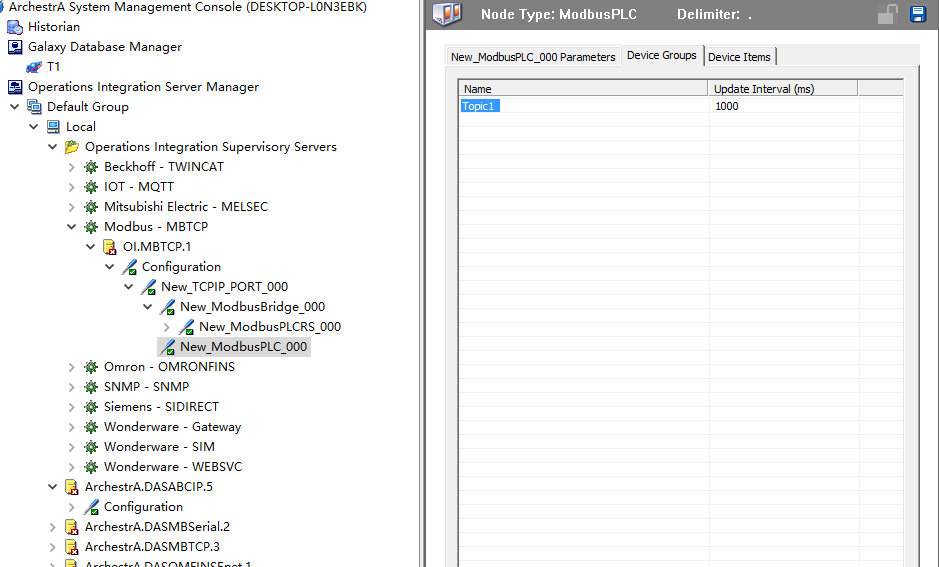The width and height of the screenshot is (939, 567).
Task: Click the ArchestrA.DASABCIP.5 server icon
Action: (72, 487)
